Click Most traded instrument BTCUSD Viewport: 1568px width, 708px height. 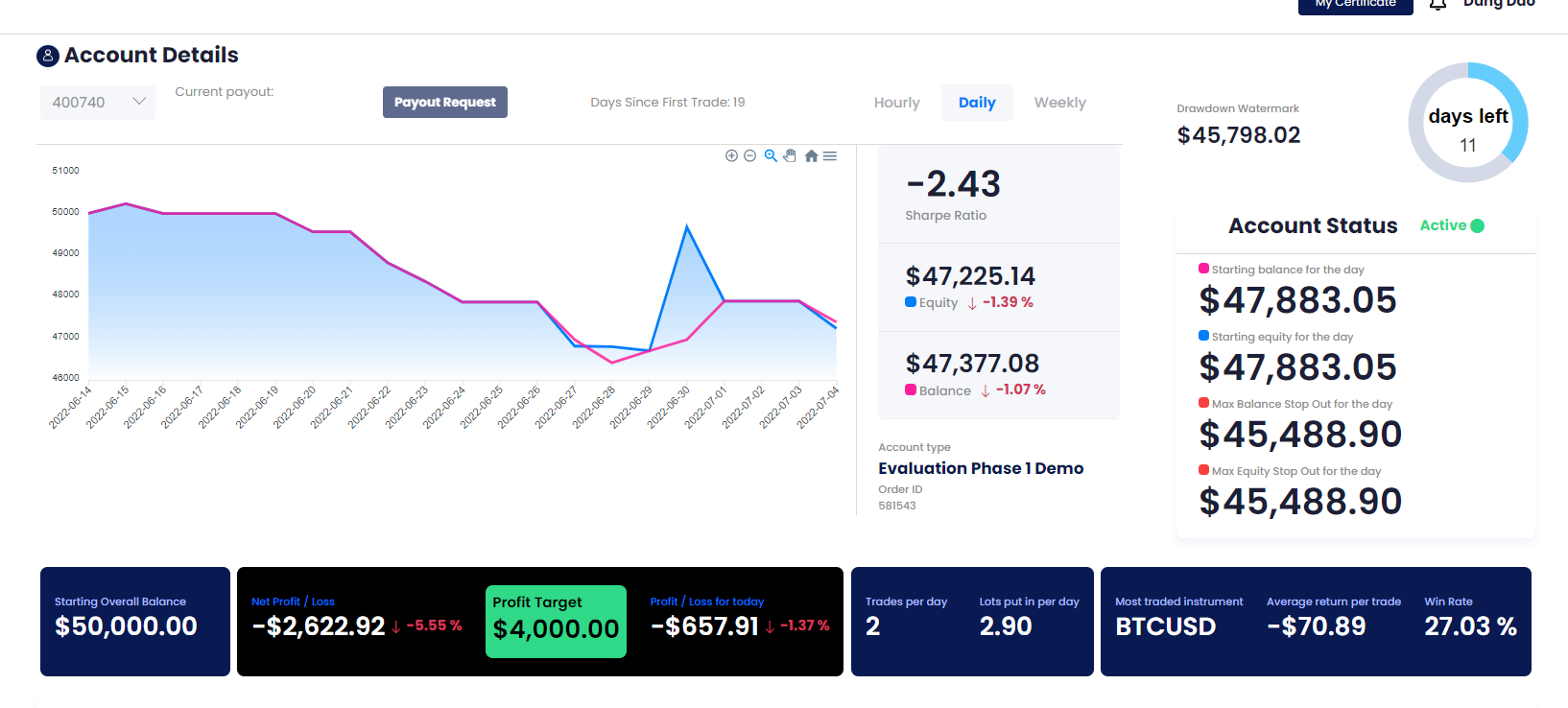coord(1165,626)
